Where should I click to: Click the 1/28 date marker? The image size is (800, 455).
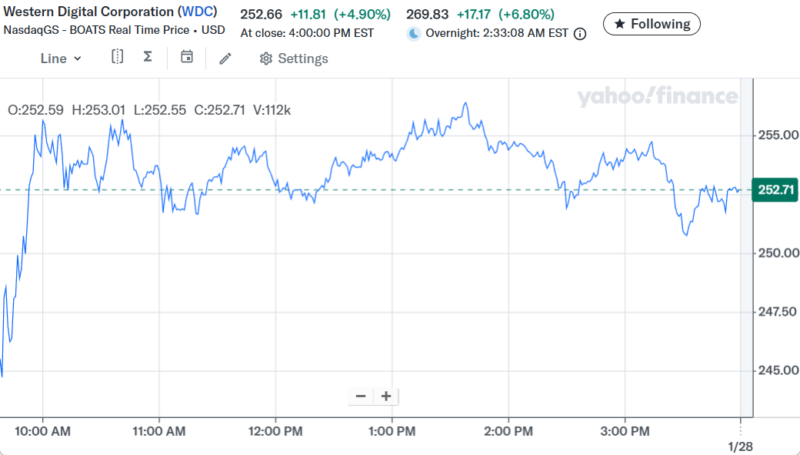pyautogui.click(x=740, y=445)
